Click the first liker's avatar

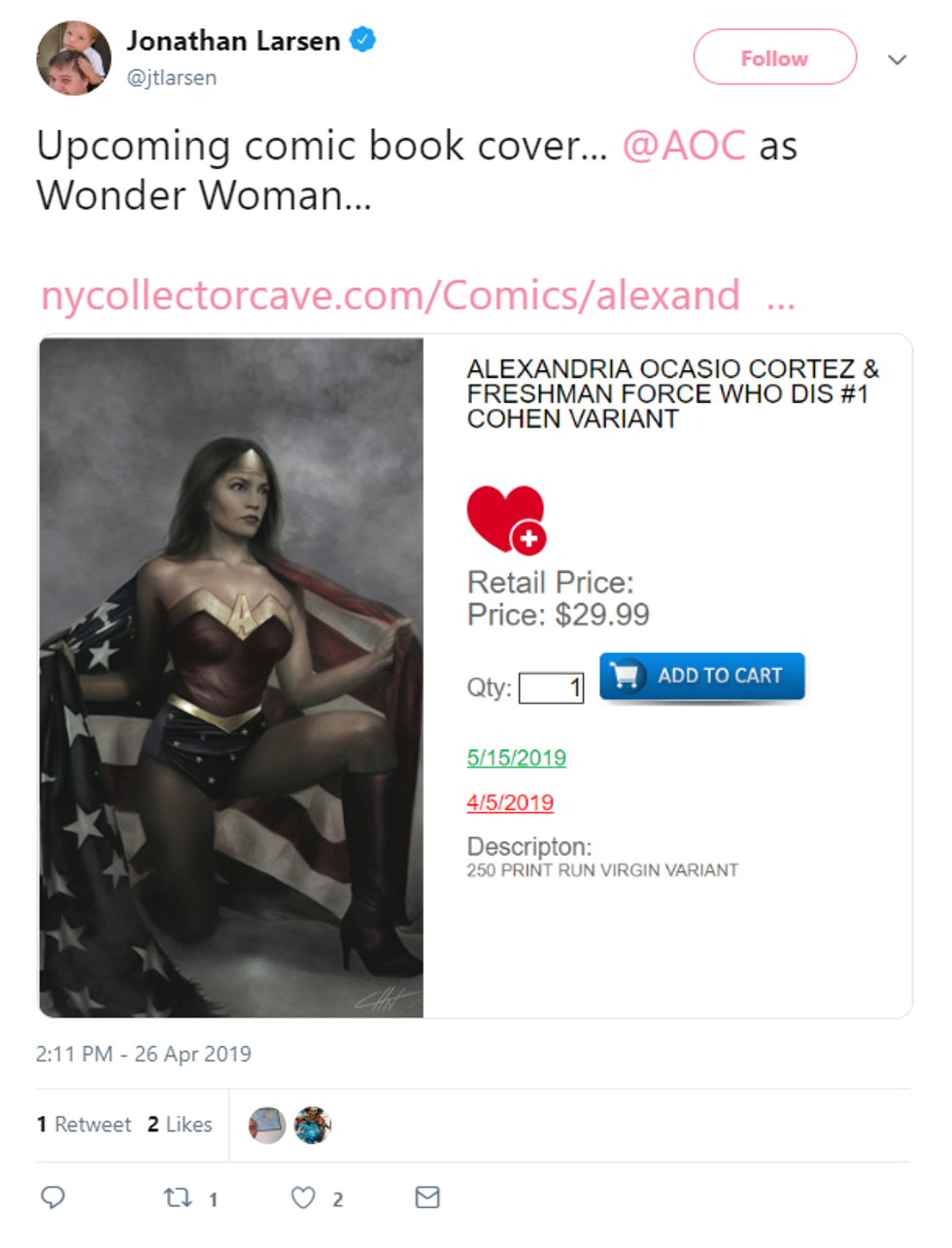coord(267,1125)
